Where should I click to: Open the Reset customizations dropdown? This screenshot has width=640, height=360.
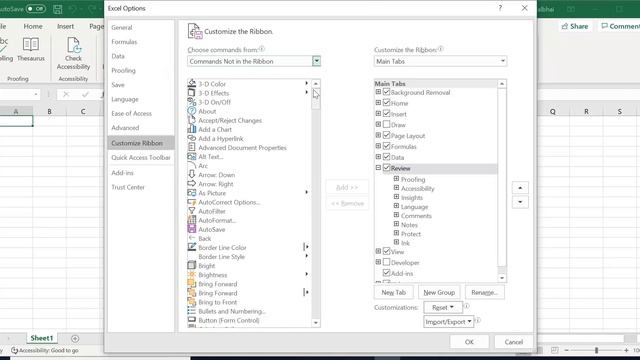click(x=443, y=307)
